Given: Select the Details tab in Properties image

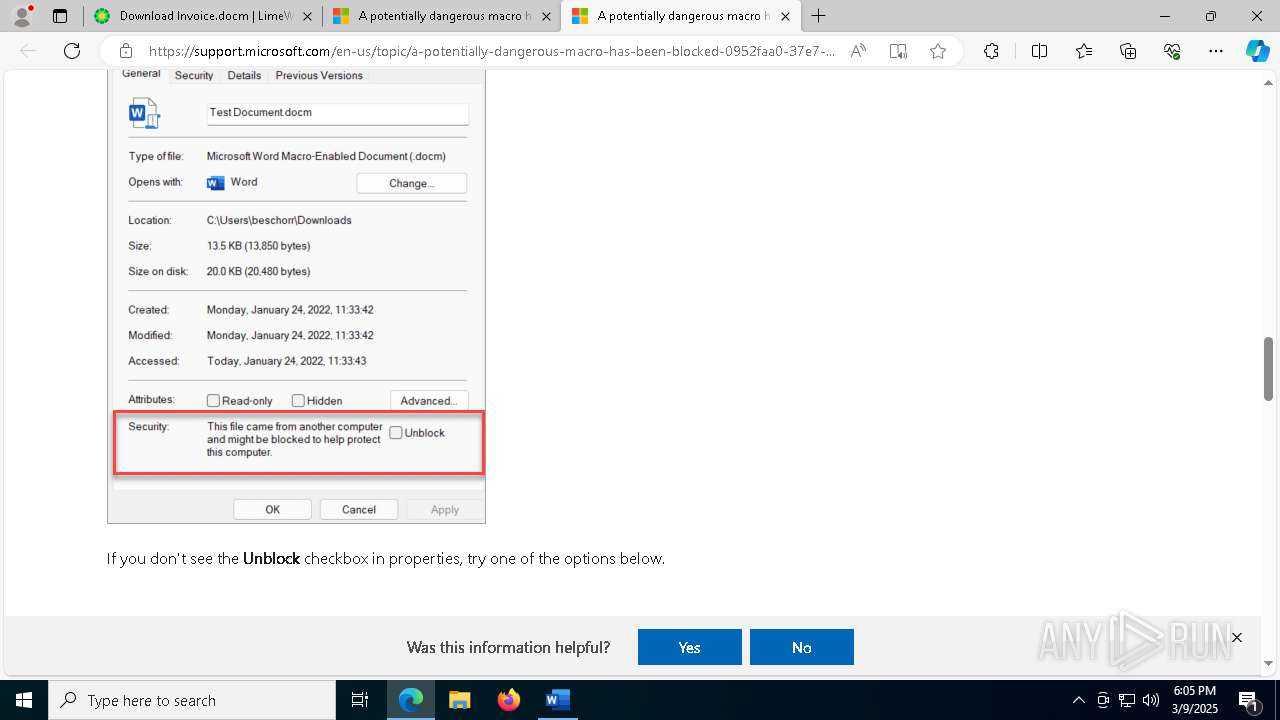Looking at the screenshot, I should 244,75.
